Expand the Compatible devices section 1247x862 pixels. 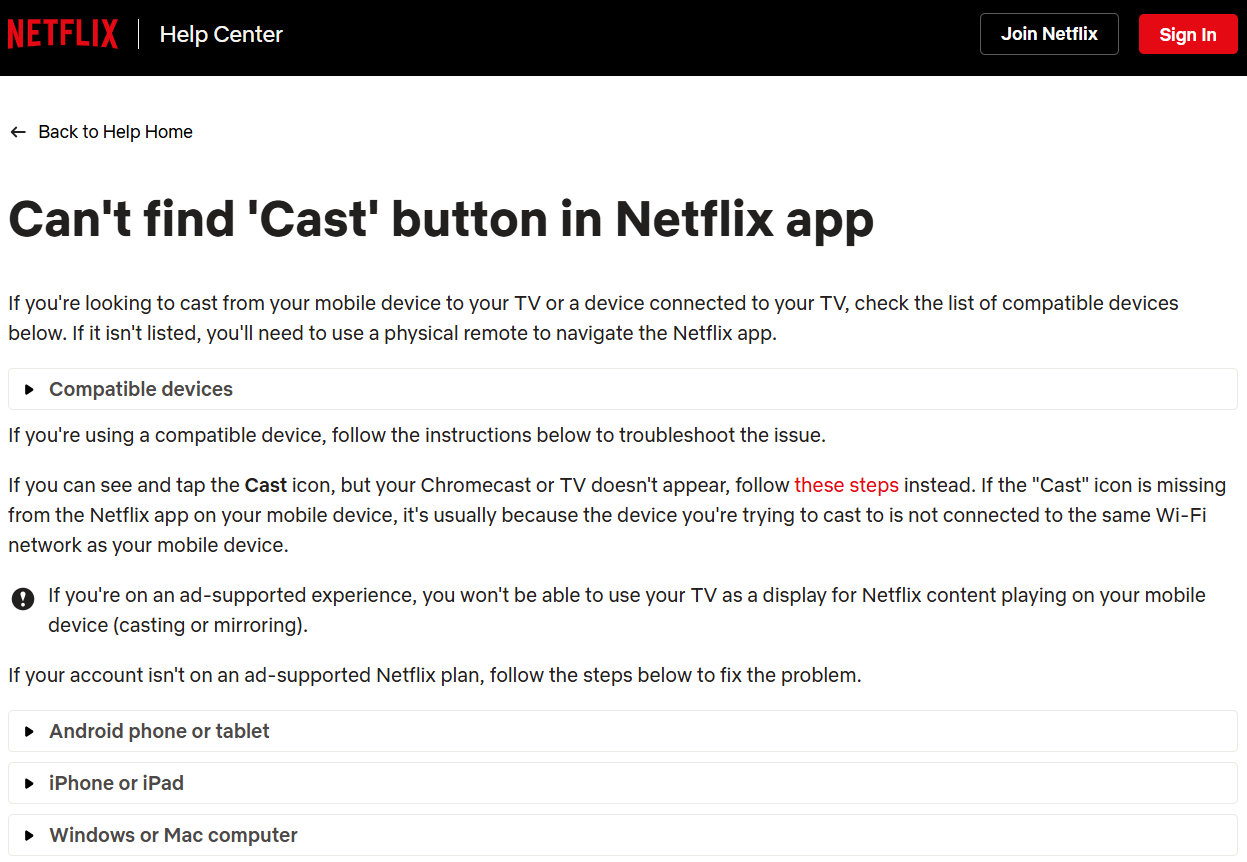click(623, 389)
